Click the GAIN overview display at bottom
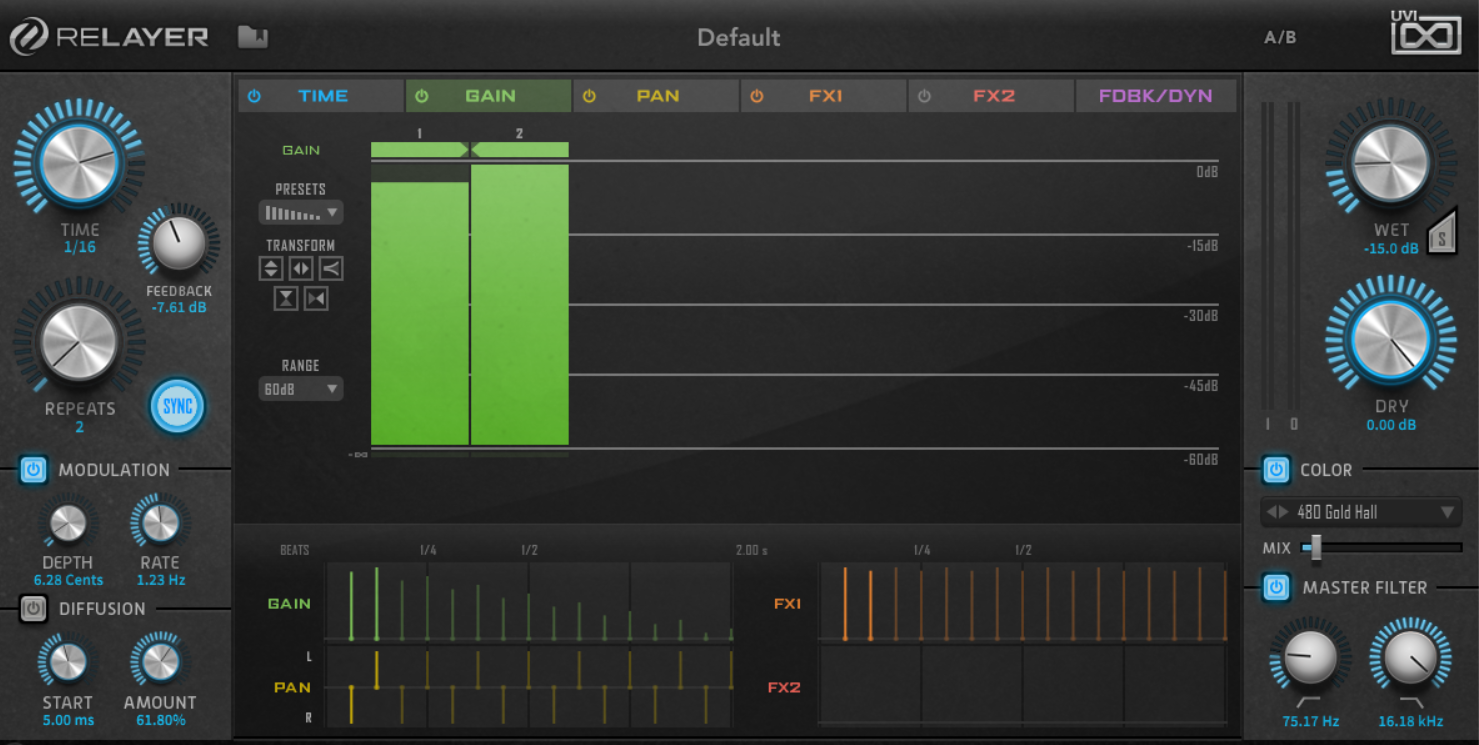This screenshot has width=1479, height=745. (529, 602)
